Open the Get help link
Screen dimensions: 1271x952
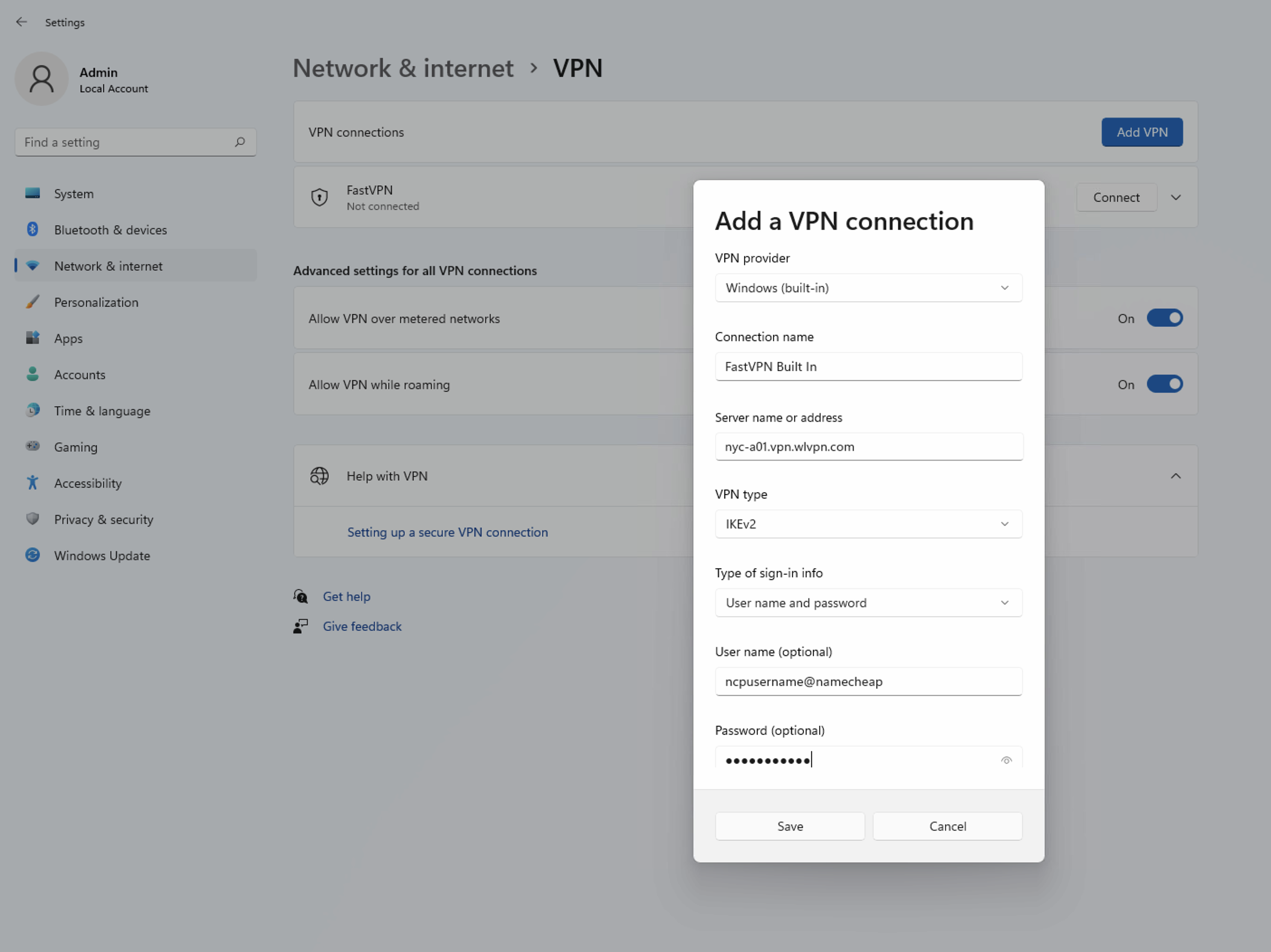point(346,597)
